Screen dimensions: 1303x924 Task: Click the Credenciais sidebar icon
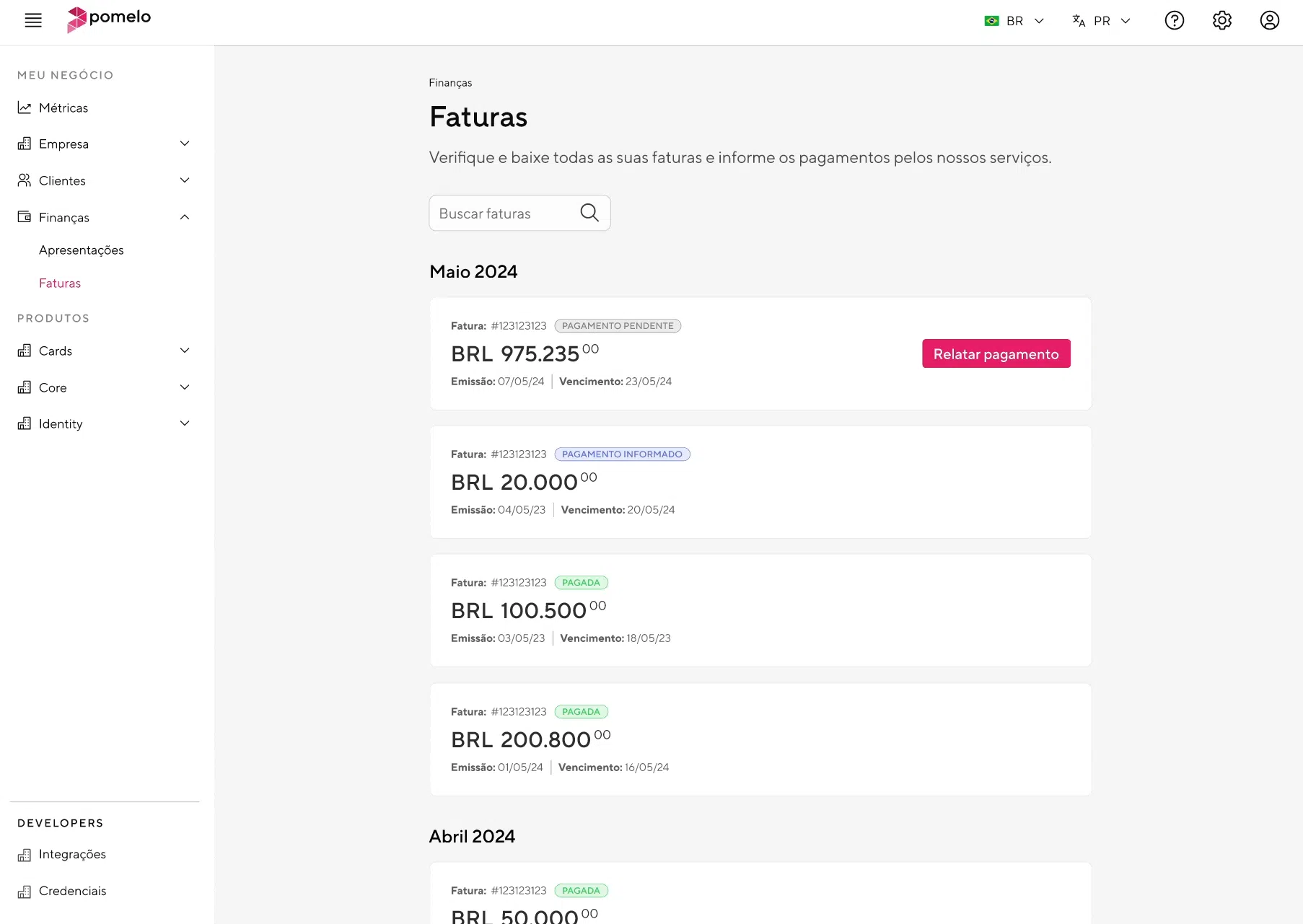click(25, 892)
